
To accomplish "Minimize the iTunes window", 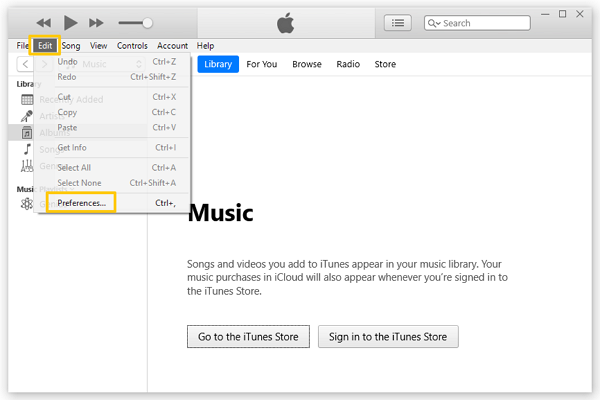I will tap(545, 14).
